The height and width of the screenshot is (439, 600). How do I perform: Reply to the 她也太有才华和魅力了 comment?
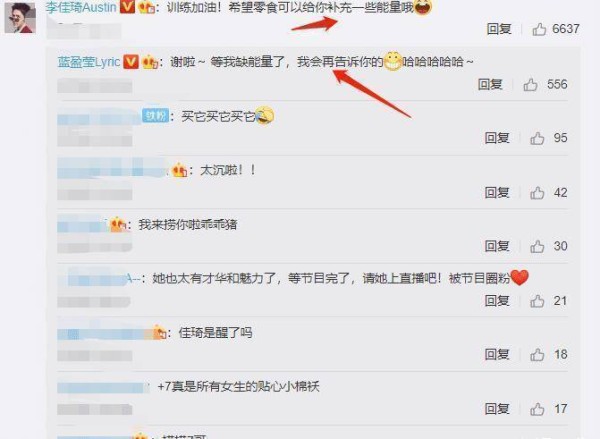point(497,301)
